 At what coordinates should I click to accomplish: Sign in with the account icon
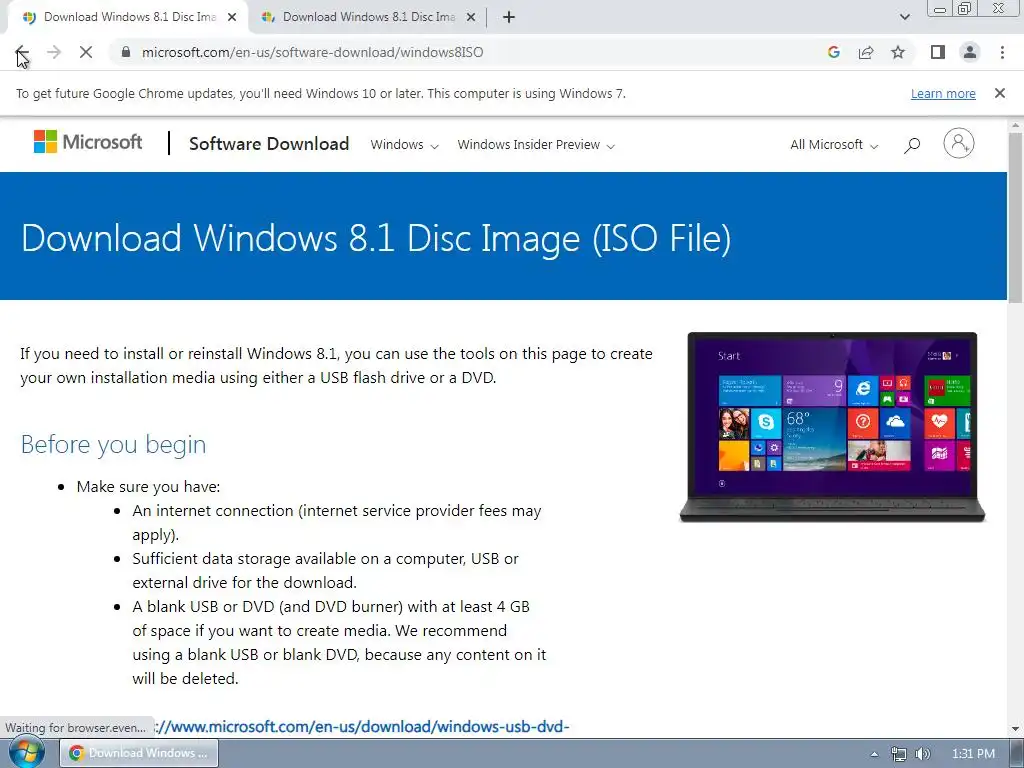[x=959, y=143]
